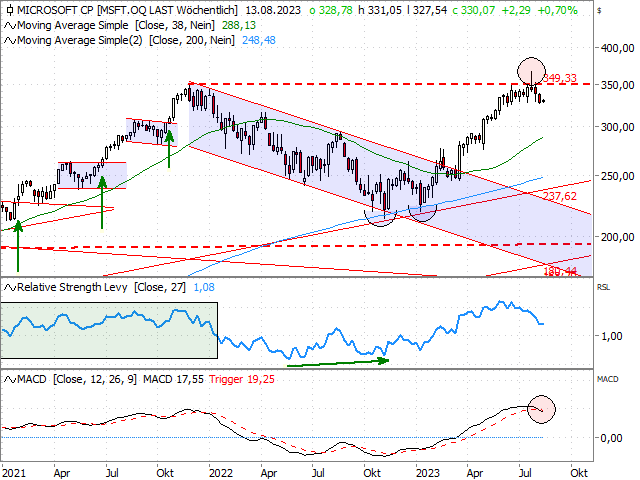Click the 2021 time axis label
The image size is (640, 480).
[14, 473]
